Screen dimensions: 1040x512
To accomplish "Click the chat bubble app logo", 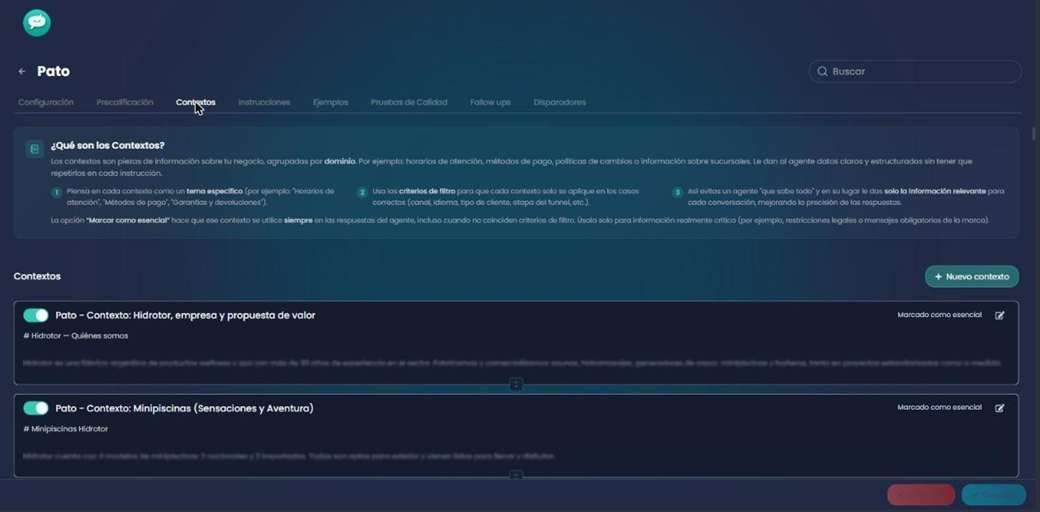I will 36,23.
